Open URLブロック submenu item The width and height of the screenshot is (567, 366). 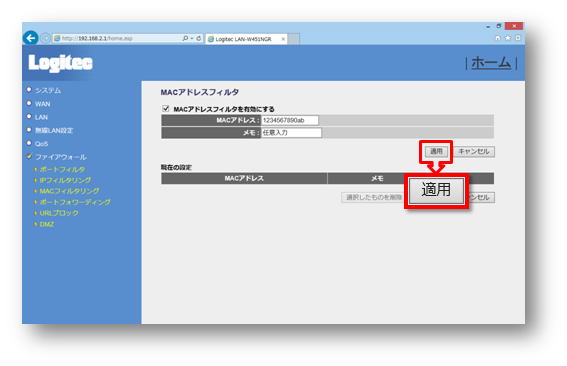click(59, 213)
